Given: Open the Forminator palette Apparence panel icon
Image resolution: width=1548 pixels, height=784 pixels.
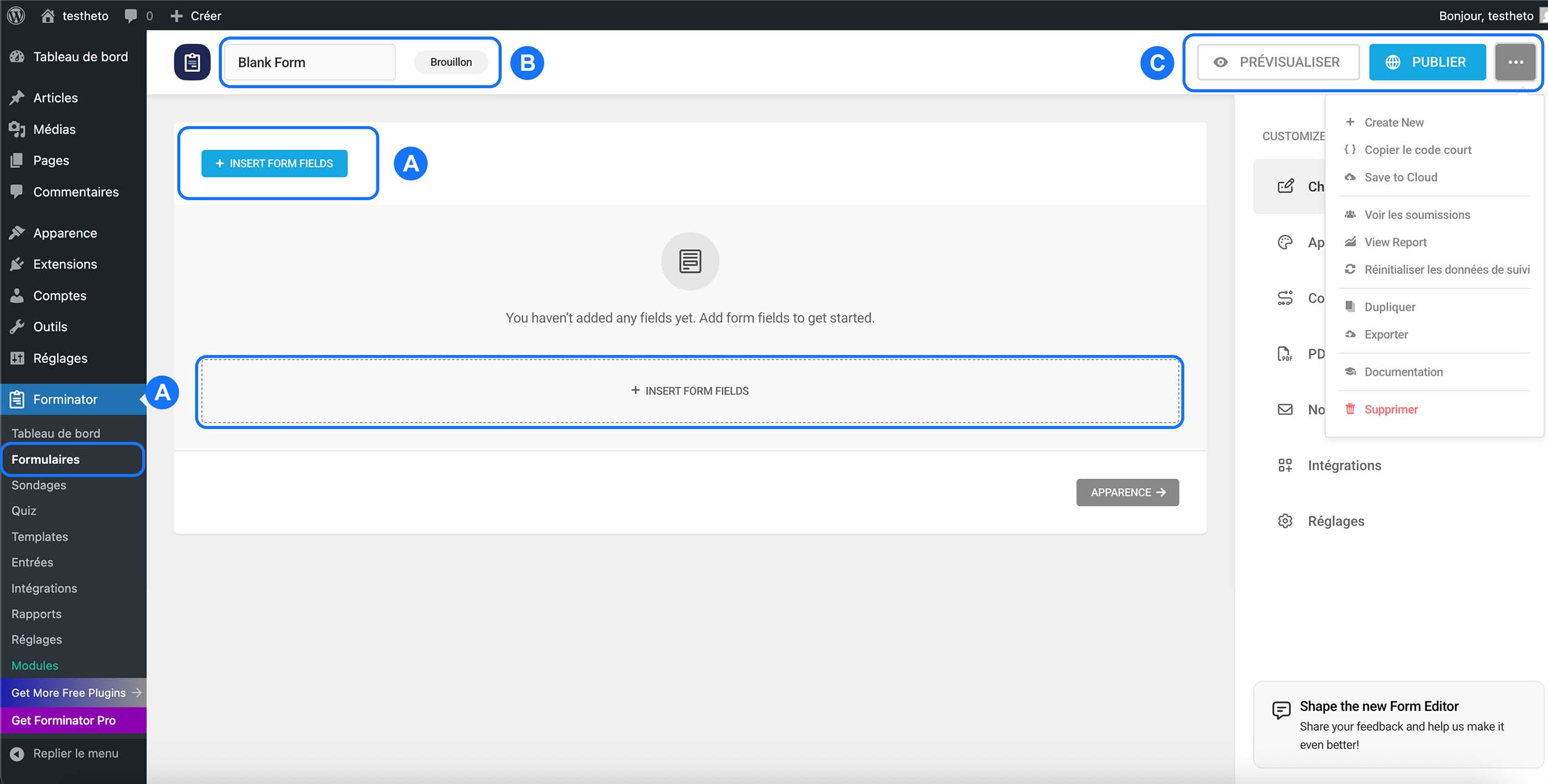Looking at the screenshot, I should click(x=1285, y=242).
